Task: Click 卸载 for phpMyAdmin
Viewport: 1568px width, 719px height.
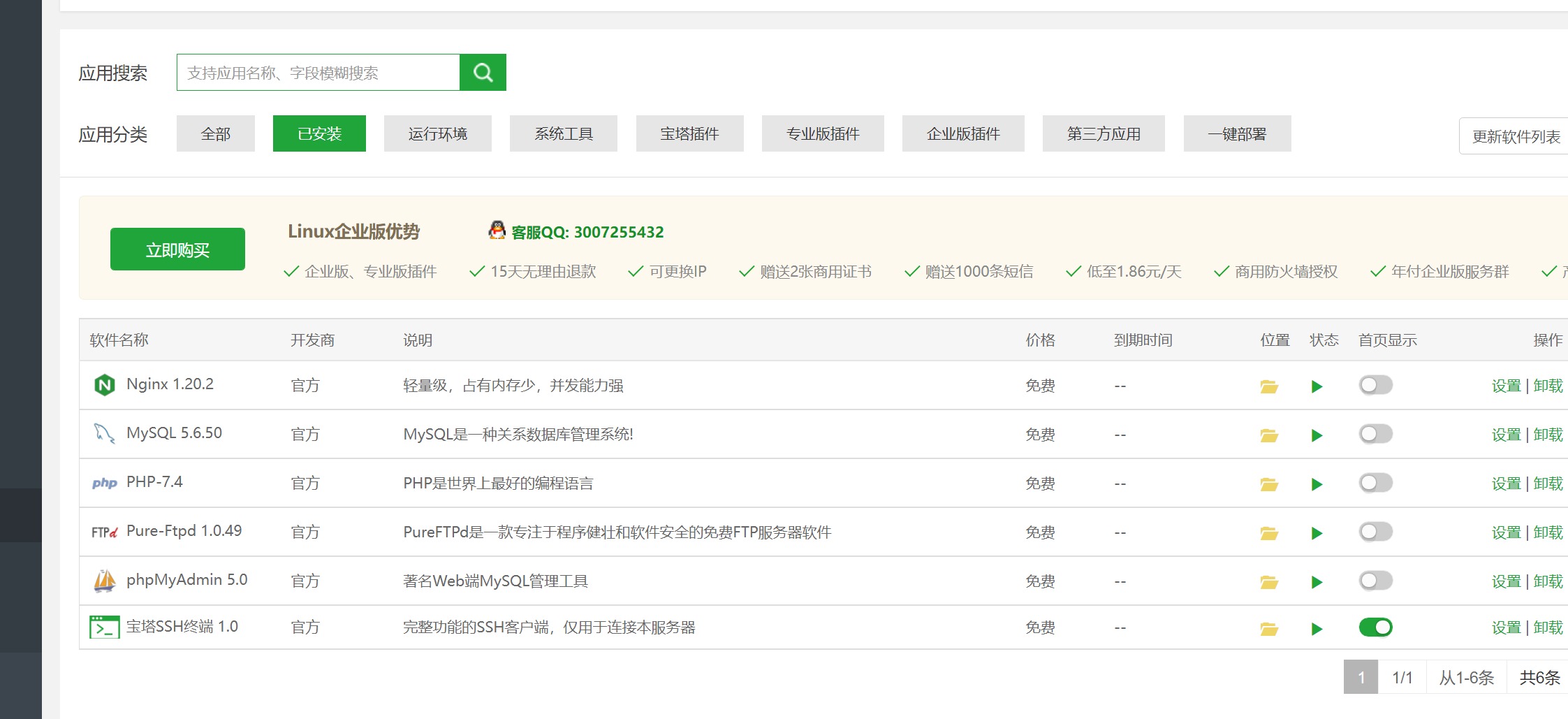Action: pos(1548,581)
